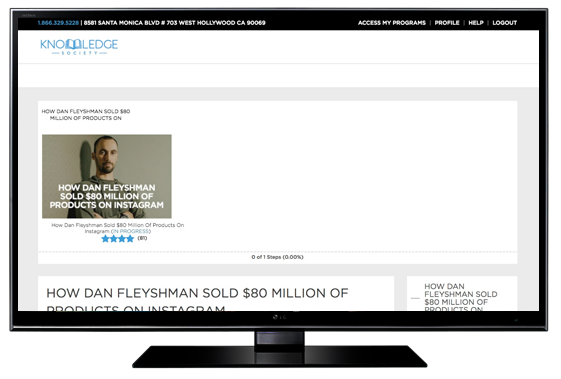Click the third blue rating star

click(122, 239)
